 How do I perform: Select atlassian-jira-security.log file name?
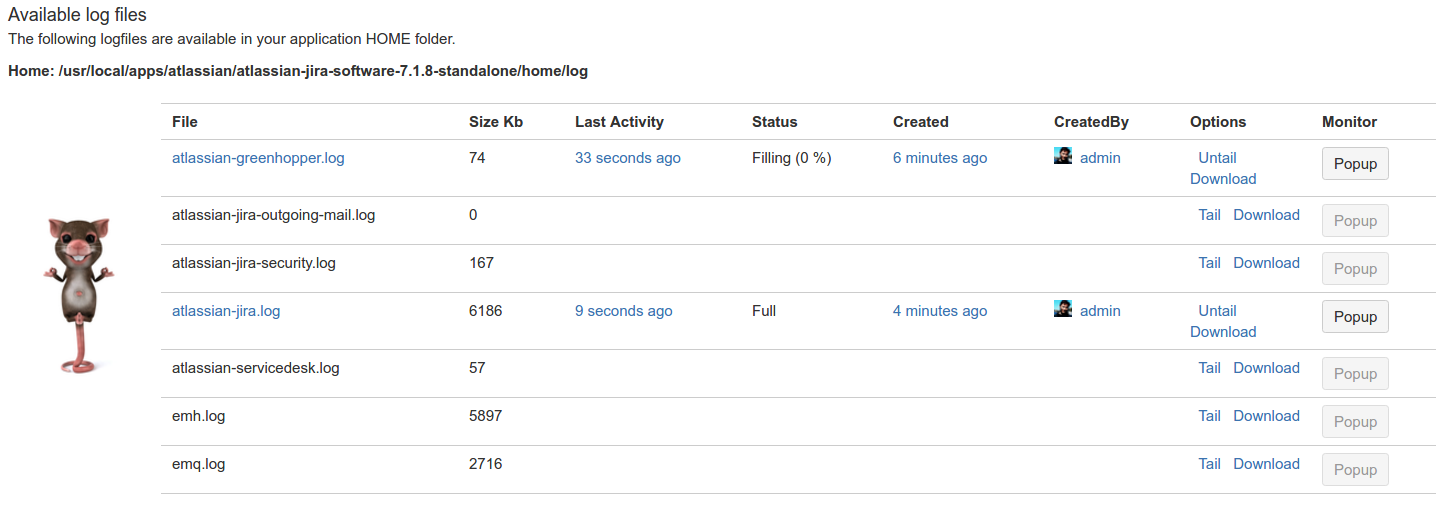[x=254, y=263]
